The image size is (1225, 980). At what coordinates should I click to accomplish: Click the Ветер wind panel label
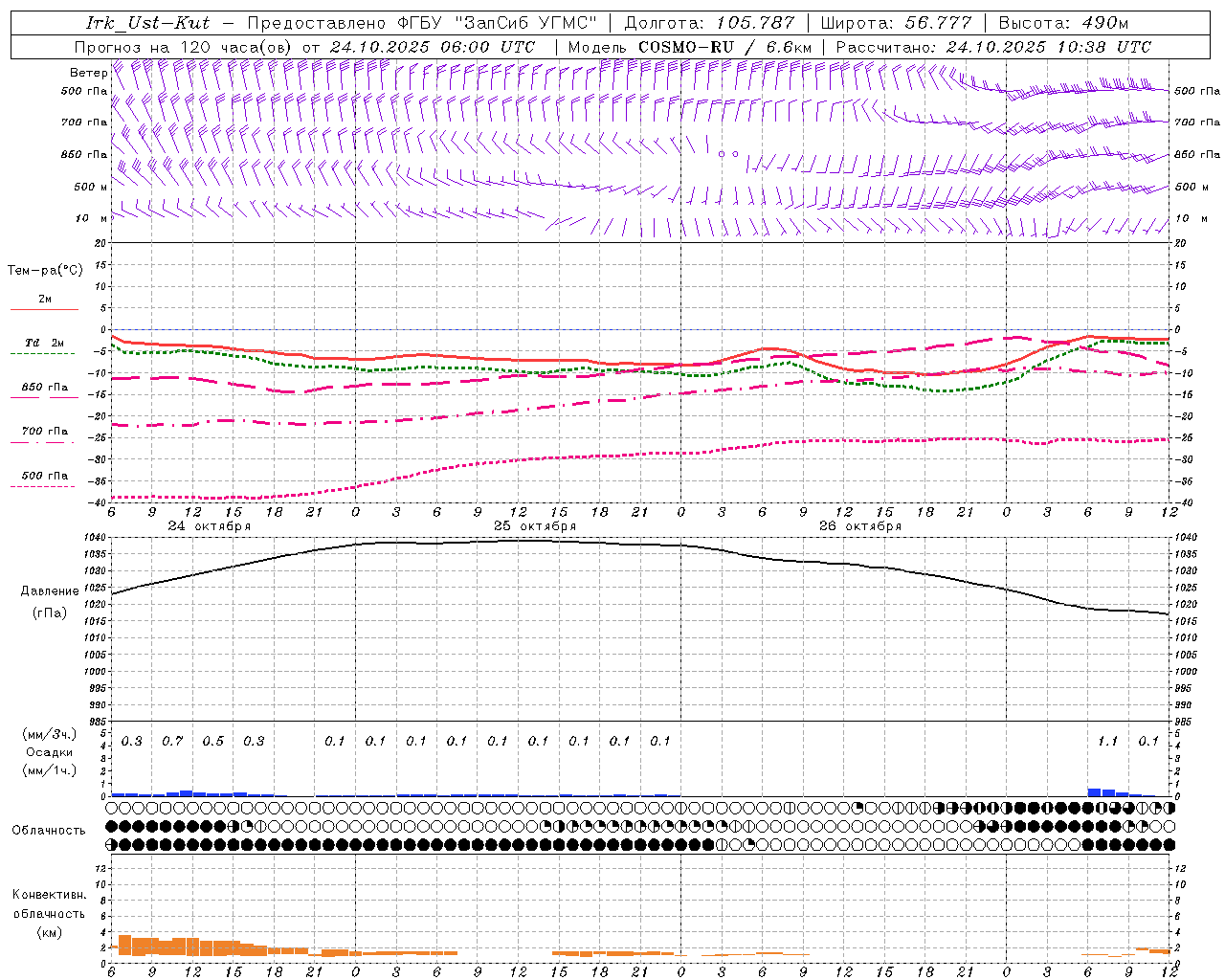(88, 73)
